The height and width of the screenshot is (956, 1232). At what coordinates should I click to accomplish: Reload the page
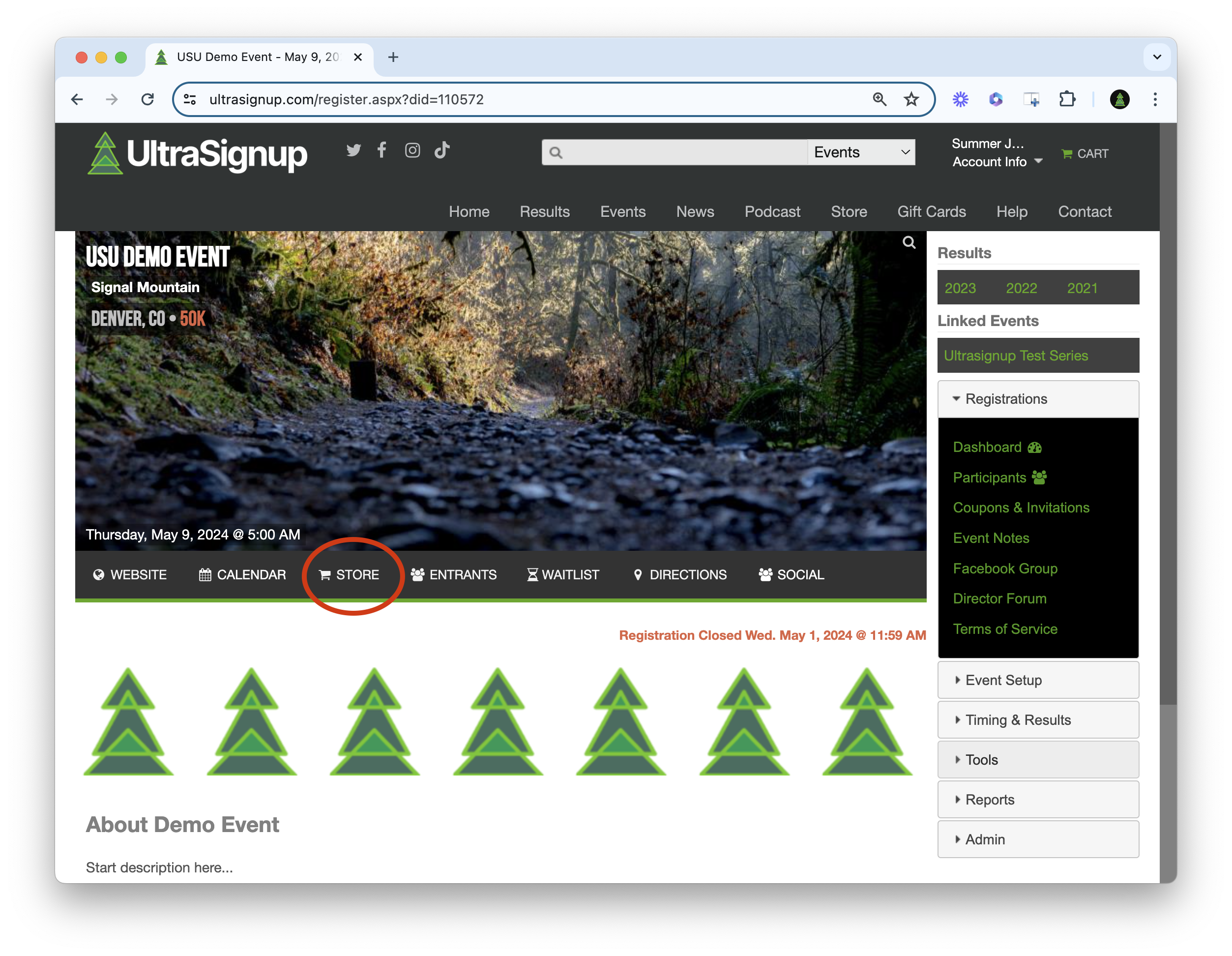tap(147, 100)
